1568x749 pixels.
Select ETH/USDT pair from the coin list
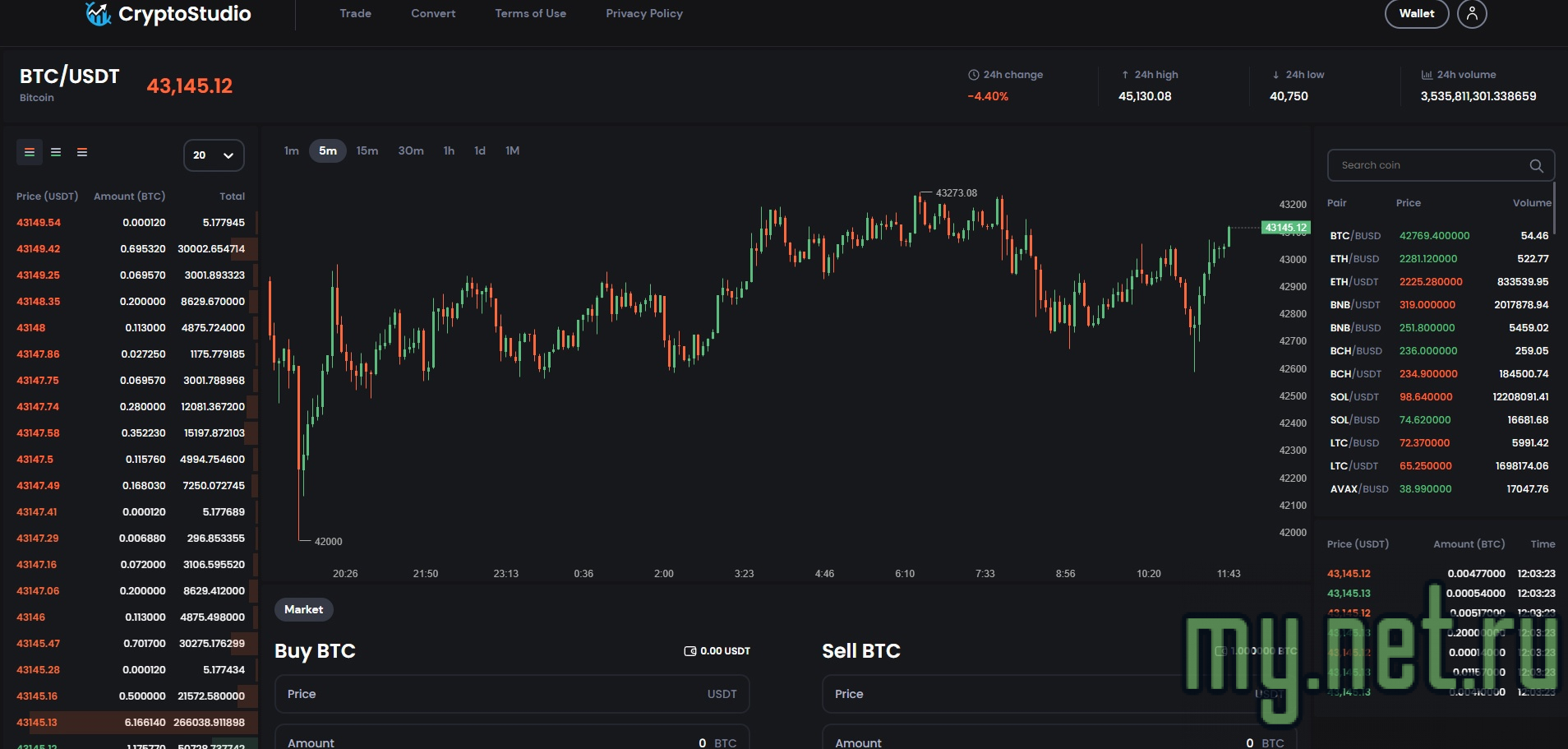click(1354, 282)
